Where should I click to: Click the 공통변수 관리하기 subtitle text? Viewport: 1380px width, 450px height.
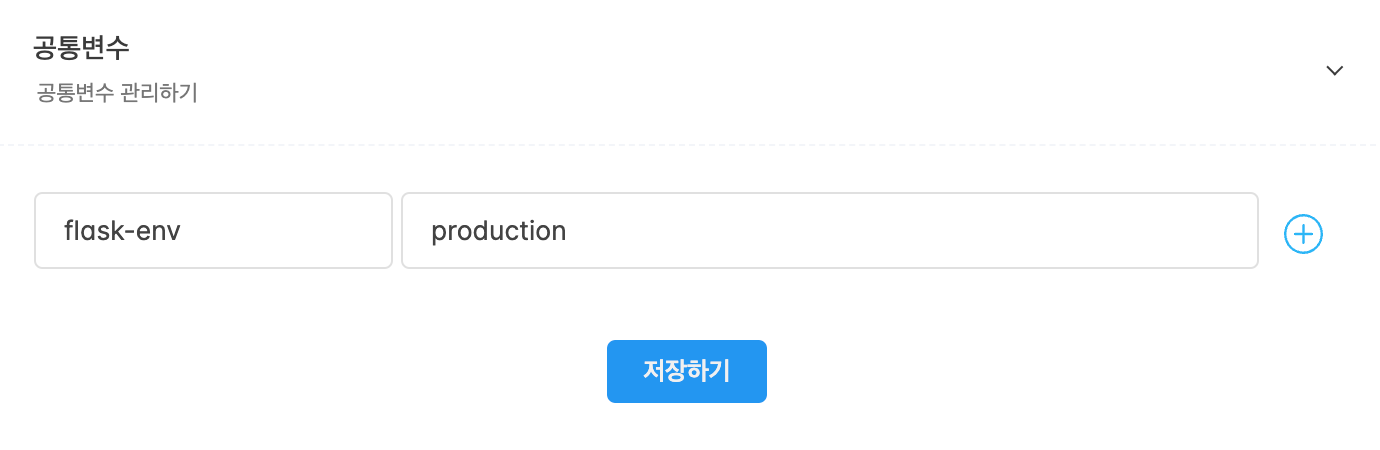pyautogui.click(x=117, y=93)
